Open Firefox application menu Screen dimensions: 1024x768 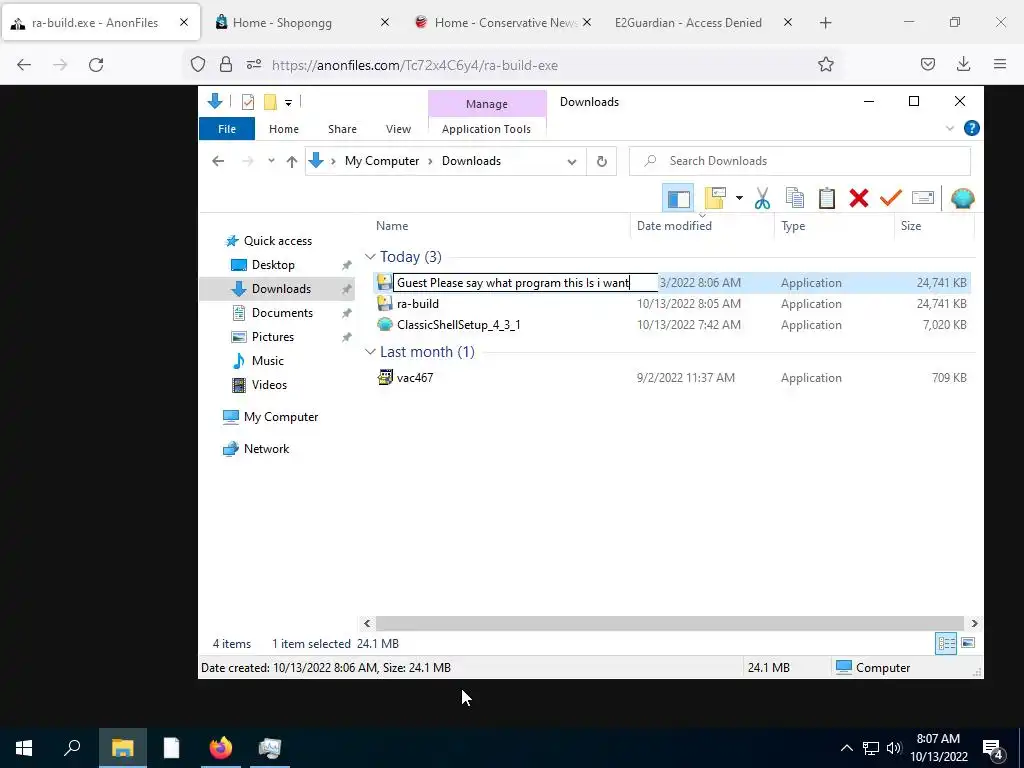(x=999, y=64)
